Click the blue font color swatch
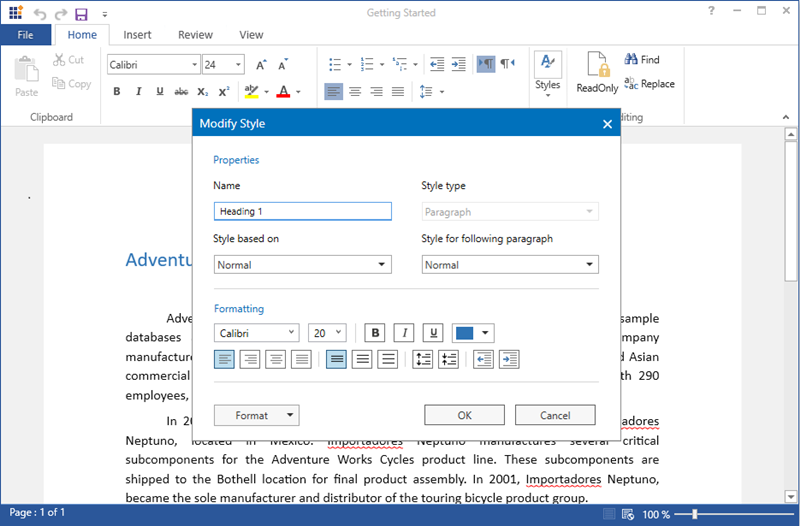 click(x=464, y=333)
